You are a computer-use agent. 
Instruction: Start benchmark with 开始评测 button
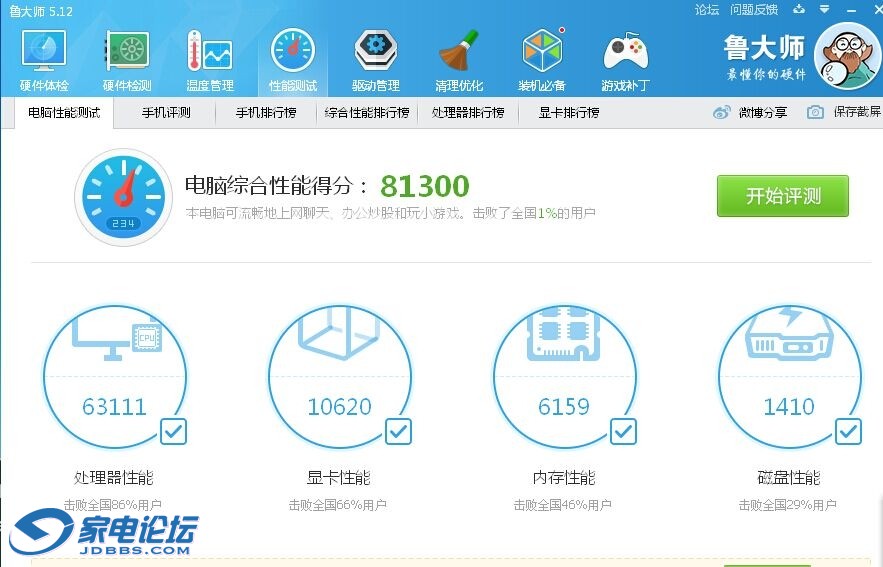pyautogui.click(x=783, y=196)
